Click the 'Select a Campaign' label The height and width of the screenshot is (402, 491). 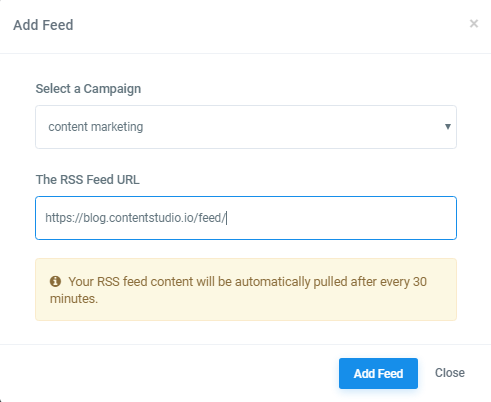[88, 89]
